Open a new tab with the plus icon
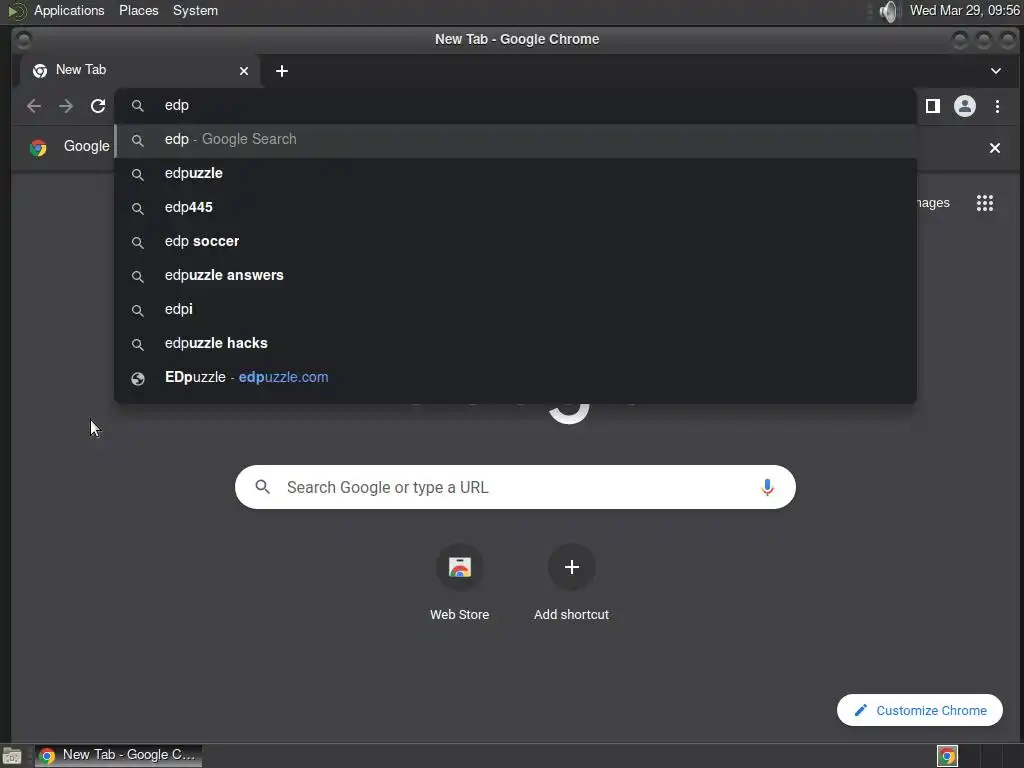 tap(281, 71)
